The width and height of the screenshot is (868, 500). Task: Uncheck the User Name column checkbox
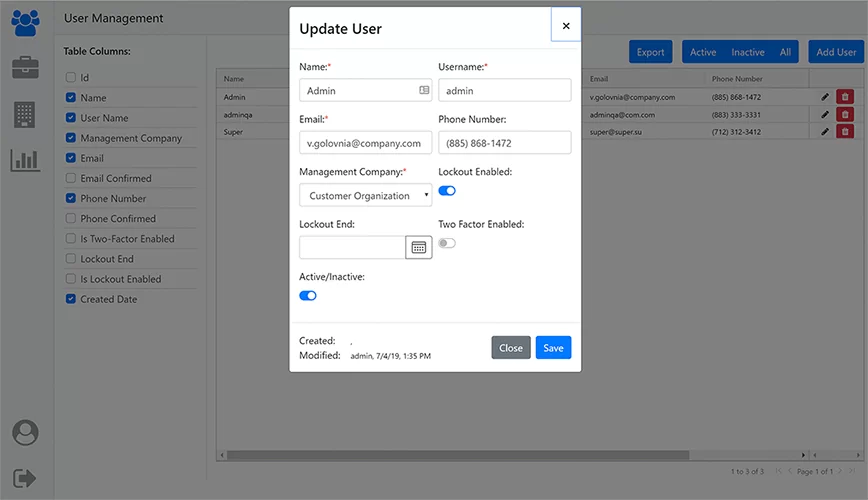coord(71,117)
